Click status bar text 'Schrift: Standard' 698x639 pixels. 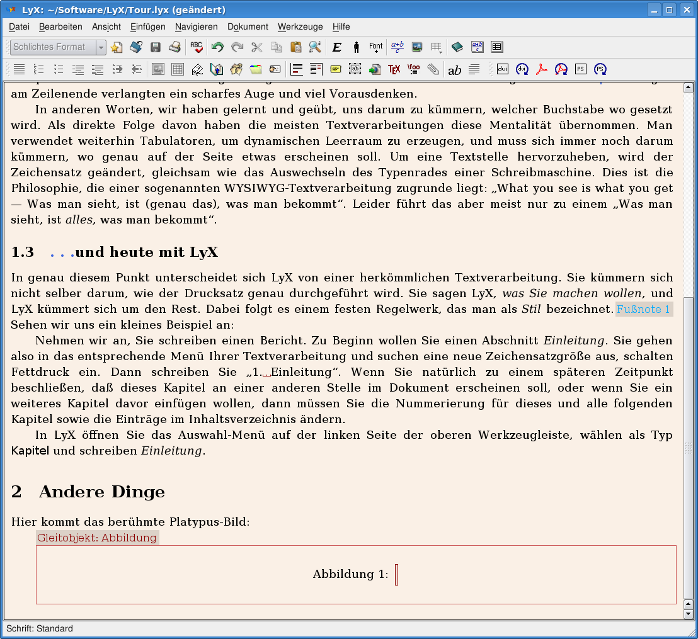[40, 628]
